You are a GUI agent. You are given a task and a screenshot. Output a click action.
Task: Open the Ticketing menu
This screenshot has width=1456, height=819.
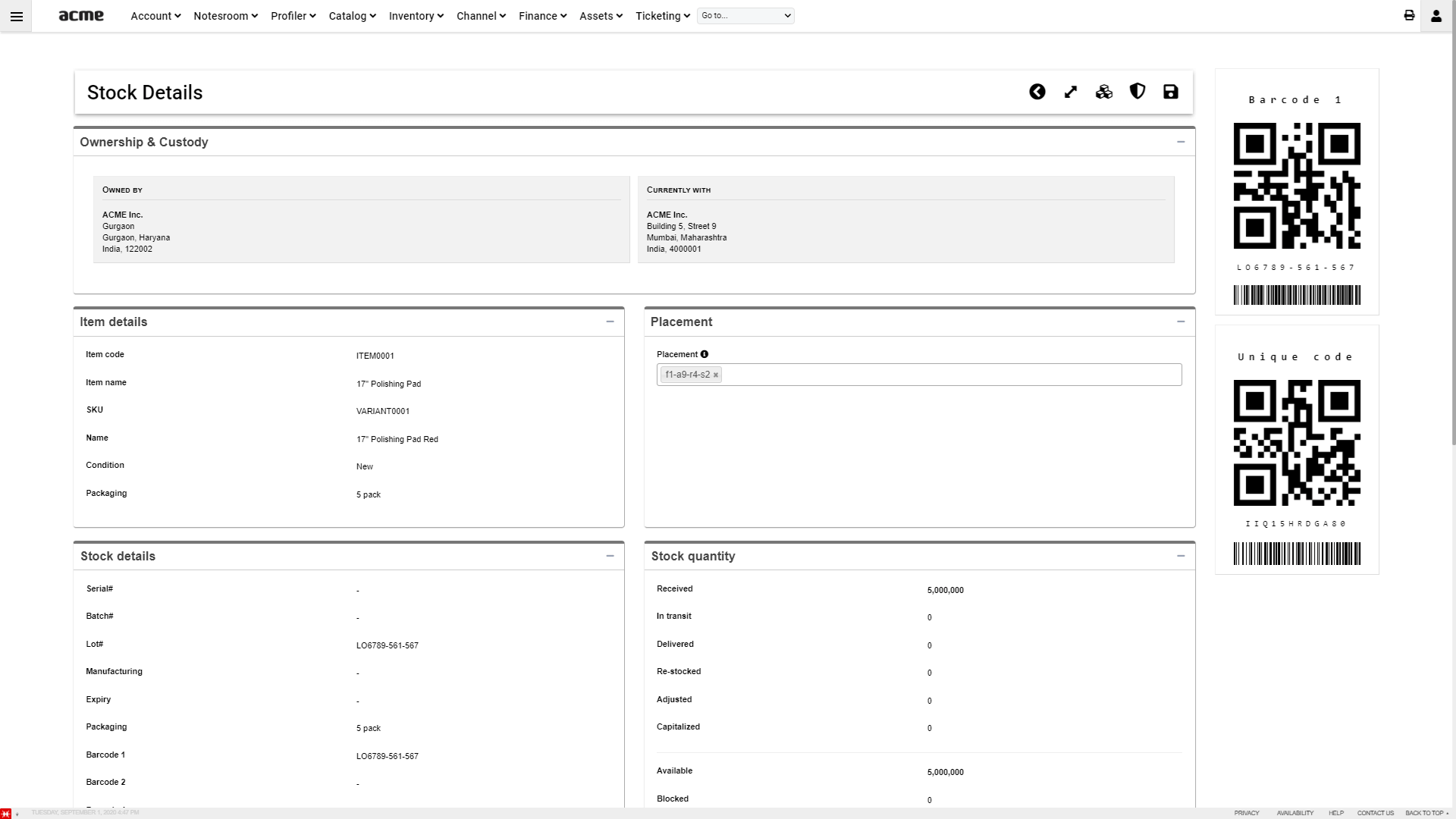tap(663, 16)
